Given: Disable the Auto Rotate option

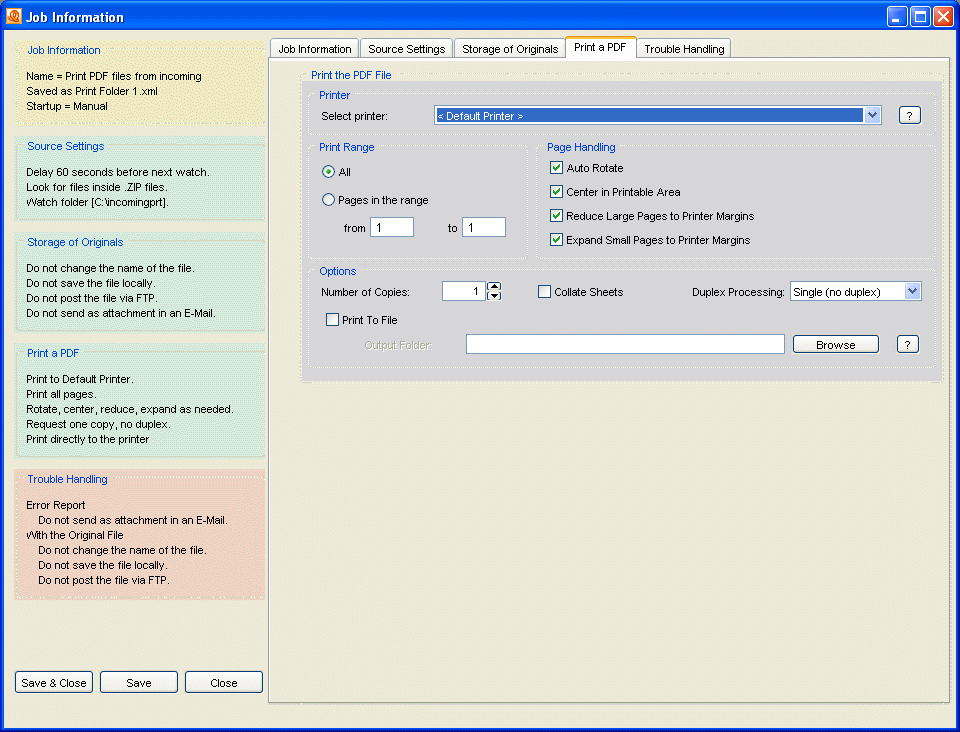Looking at the screenshot, I should [x=557, y=167].
